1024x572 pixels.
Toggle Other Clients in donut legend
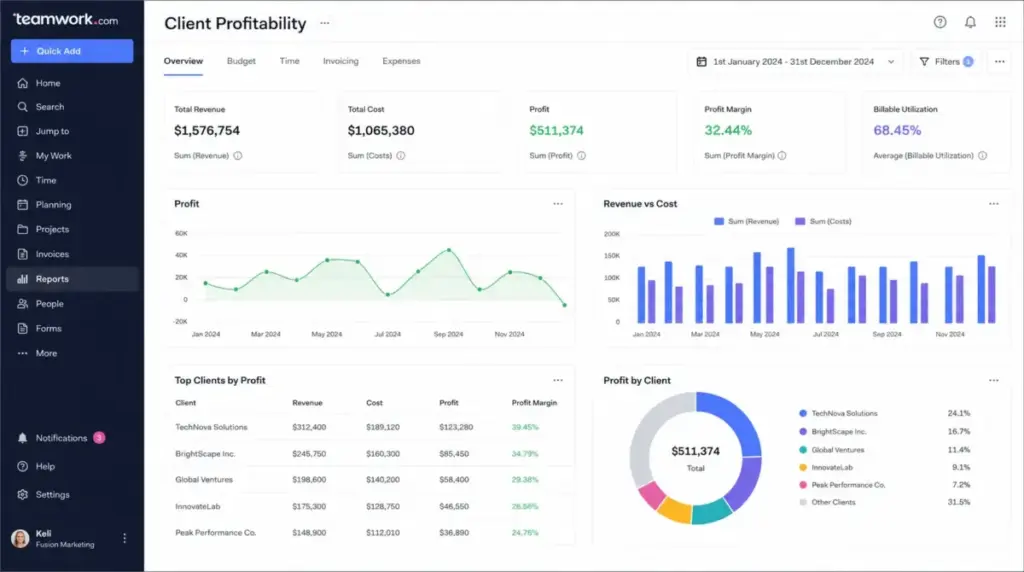827,502
